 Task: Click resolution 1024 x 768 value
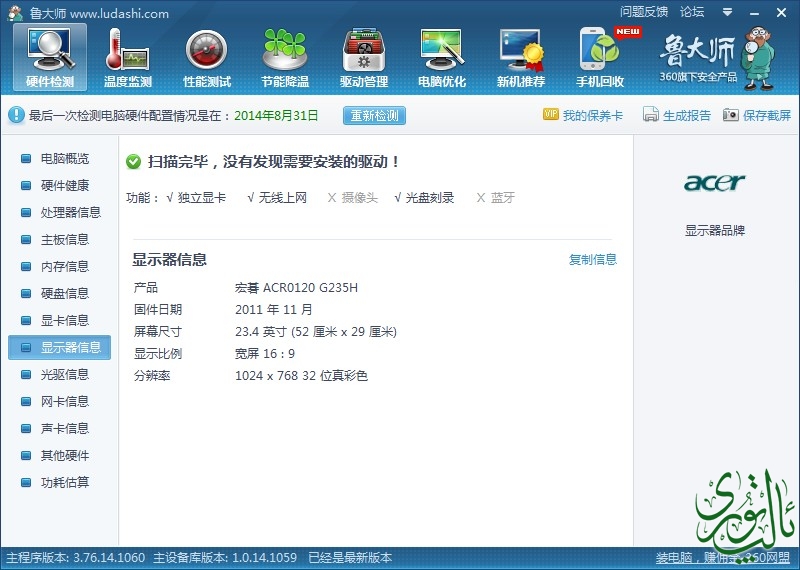(x=301, y=376)
